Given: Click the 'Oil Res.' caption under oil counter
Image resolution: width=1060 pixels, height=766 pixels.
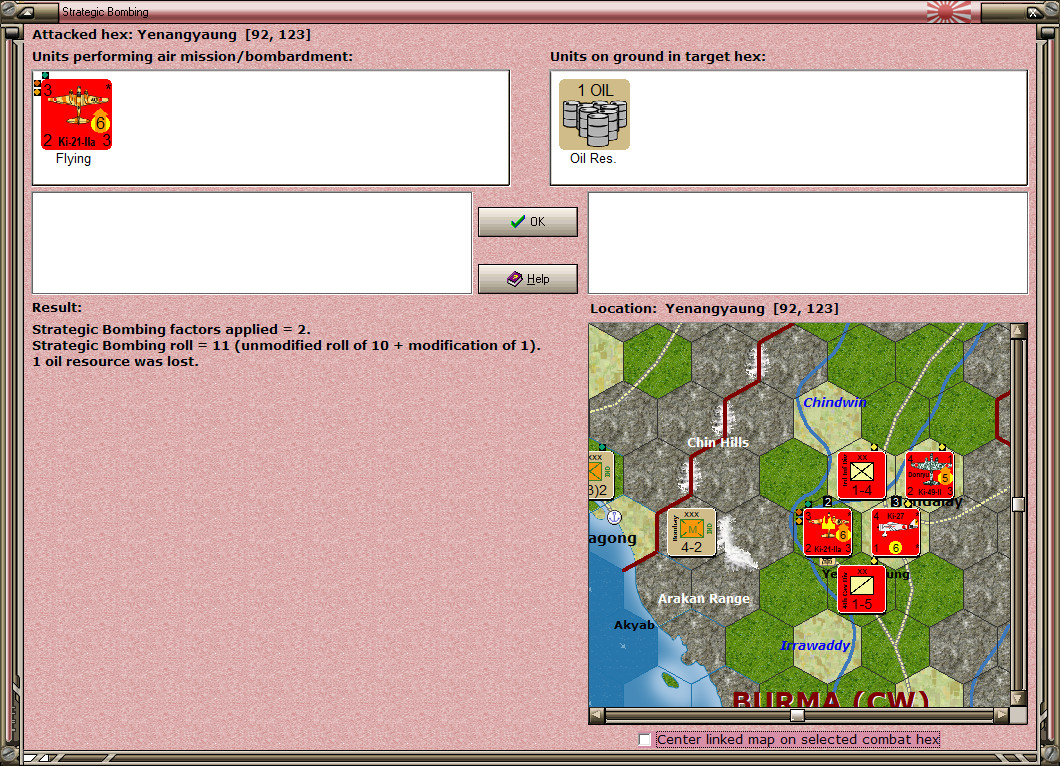Looking at the screenshot, I should tap(593, 159).
